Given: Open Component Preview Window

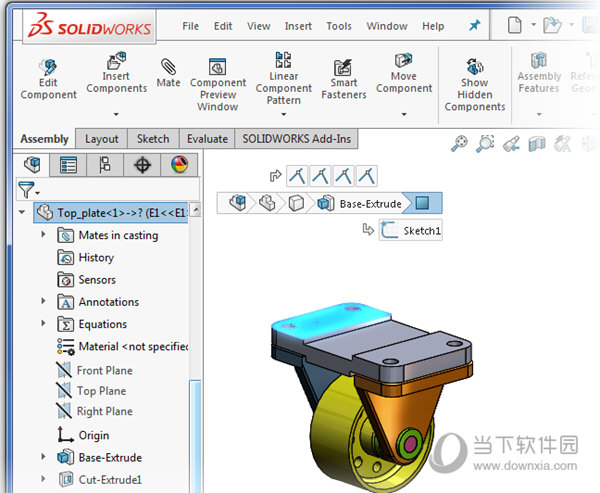Looking at the screenshot, I should (x=218, y=84).
